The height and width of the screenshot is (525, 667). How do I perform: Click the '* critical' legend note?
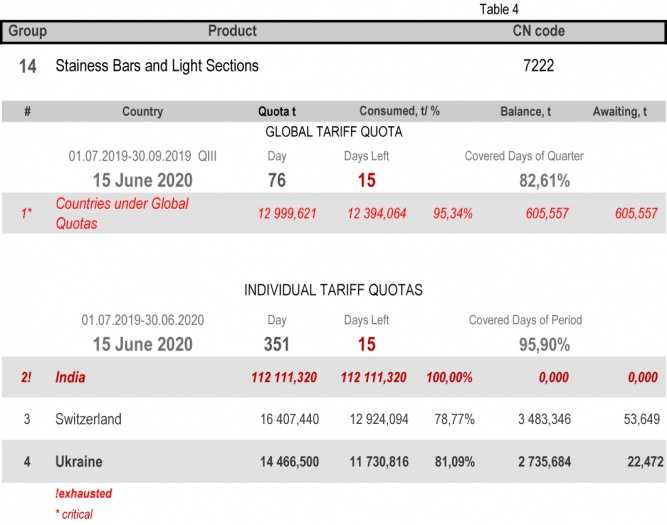[x=74, y=514]
